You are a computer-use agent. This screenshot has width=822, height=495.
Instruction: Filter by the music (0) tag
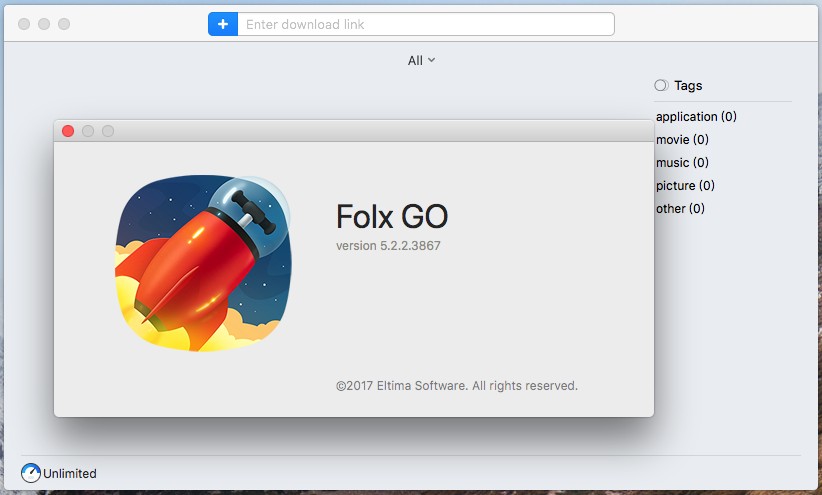click(682, 163)
